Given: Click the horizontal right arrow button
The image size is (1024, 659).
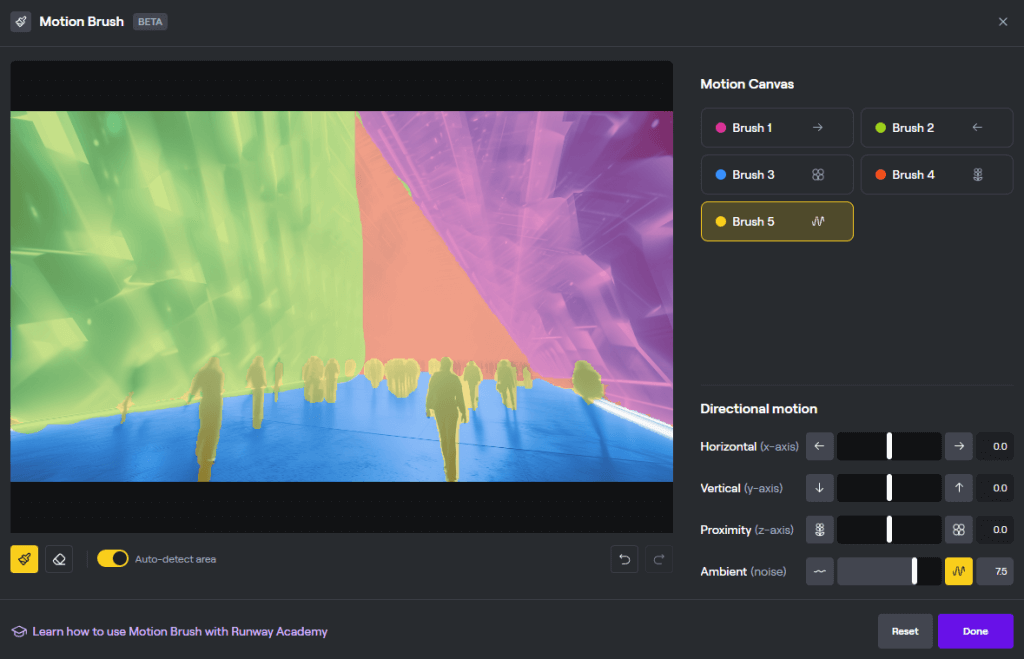Looking at the screenshot, I should pyautogui.click(x=958, y=446).
